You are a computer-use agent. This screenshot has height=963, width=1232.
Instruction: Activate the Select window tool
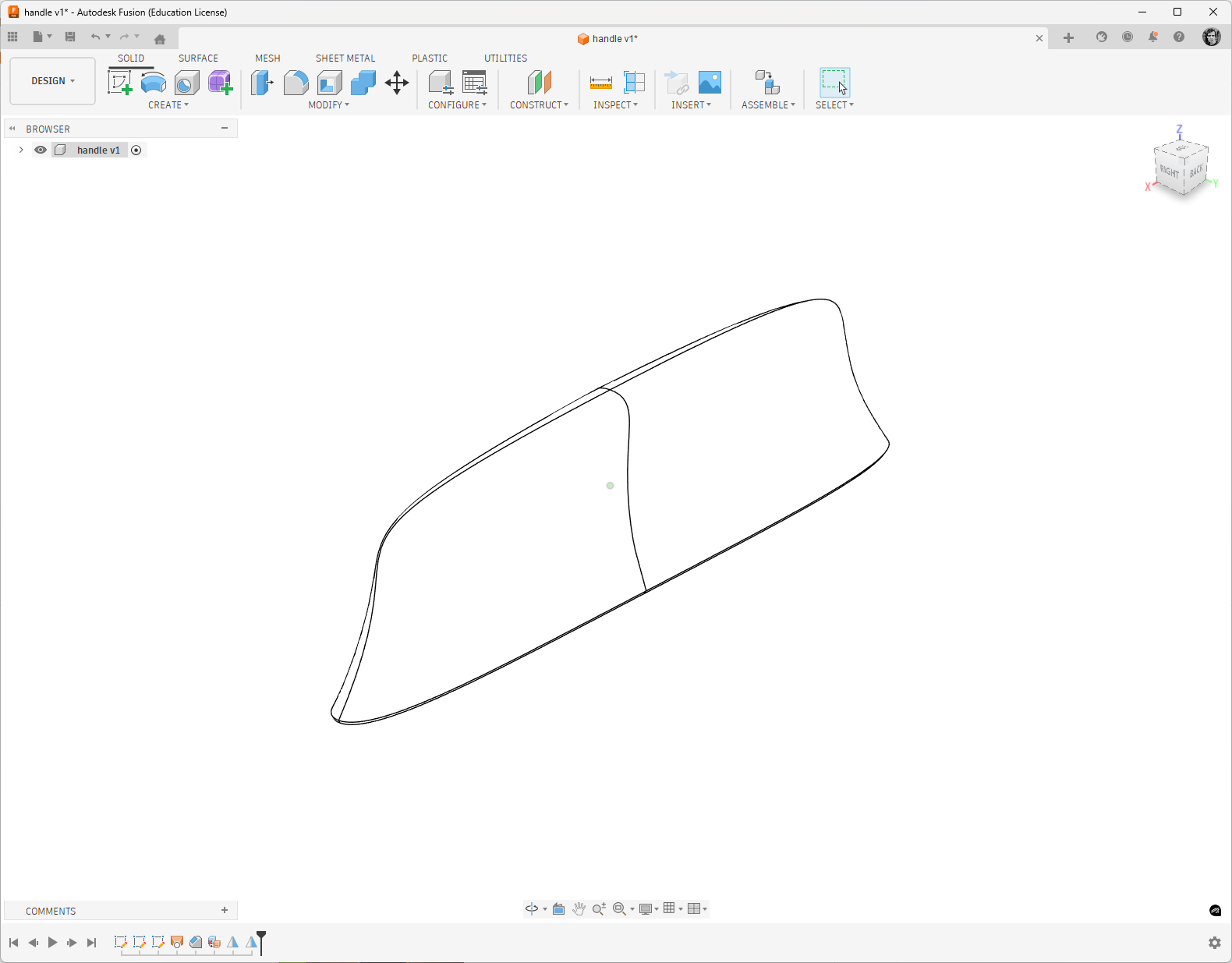click(834, 82)
